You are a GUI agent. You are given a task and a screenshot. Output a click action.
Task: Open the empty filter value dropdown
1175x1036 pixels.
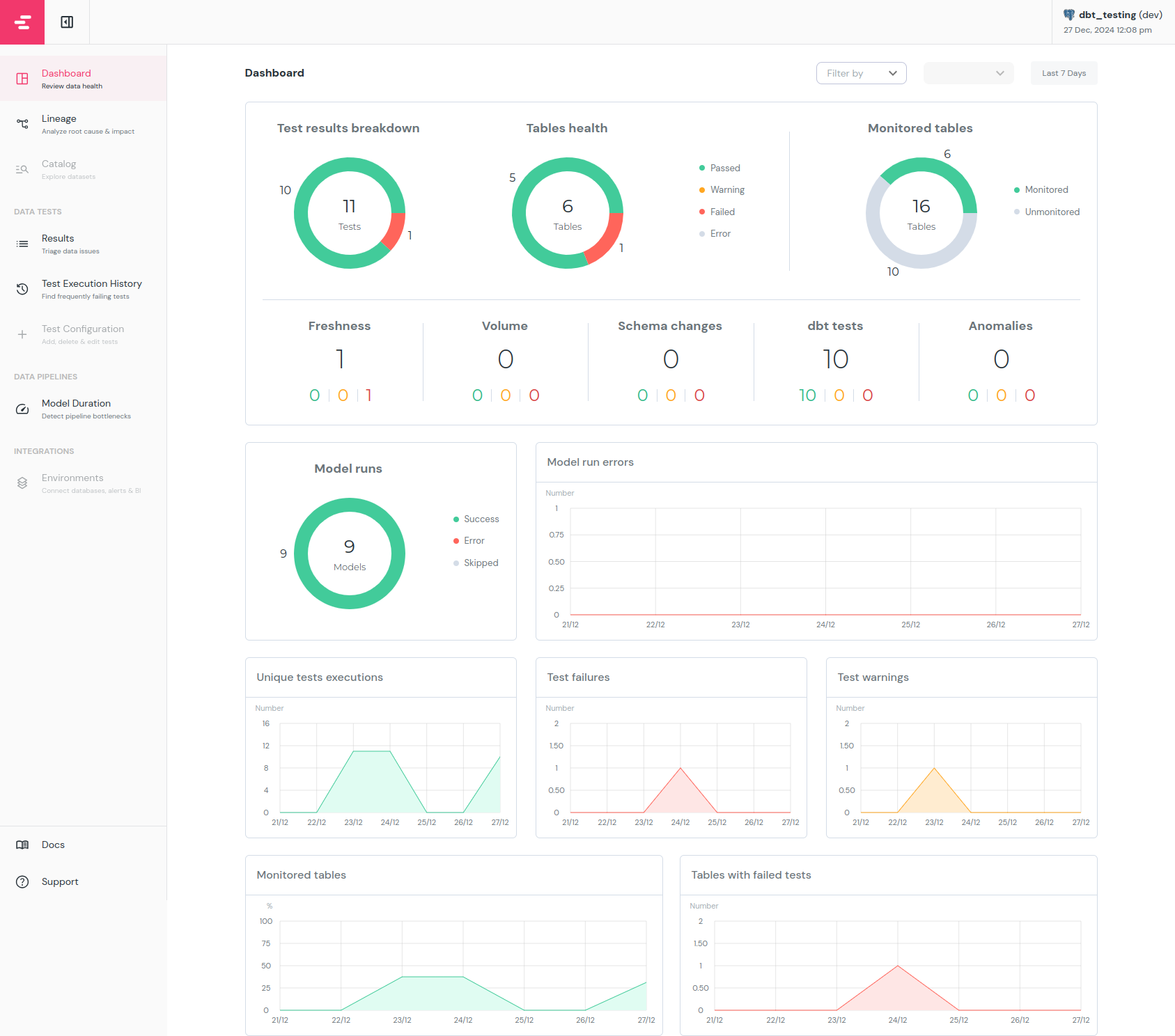click(x=968, y=73)
